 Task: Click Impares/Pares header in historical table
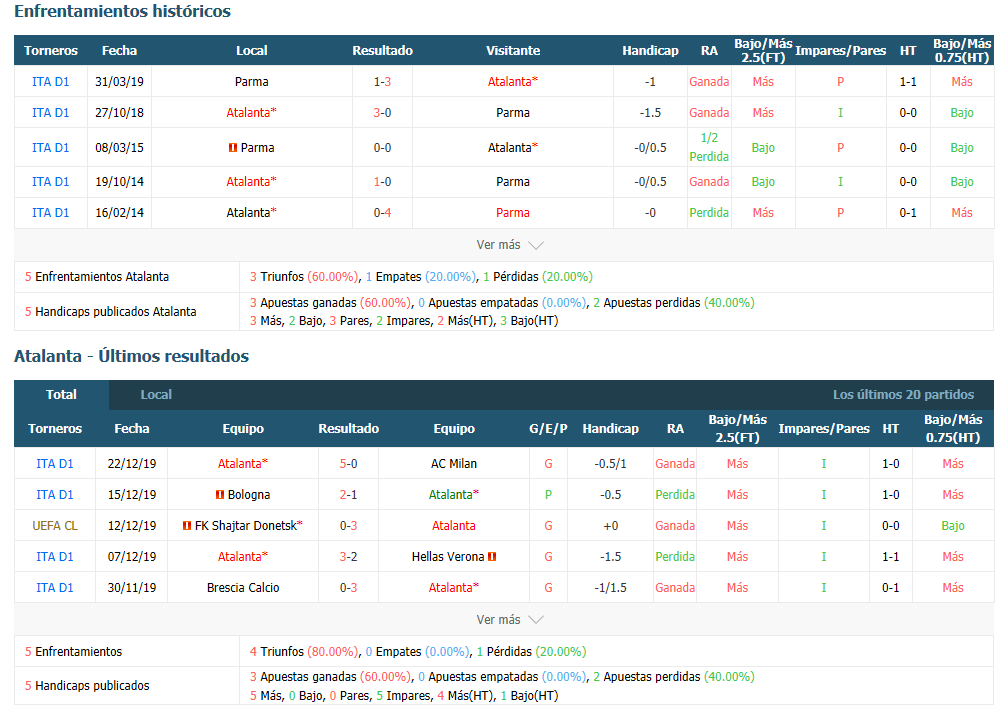(840, 51)
